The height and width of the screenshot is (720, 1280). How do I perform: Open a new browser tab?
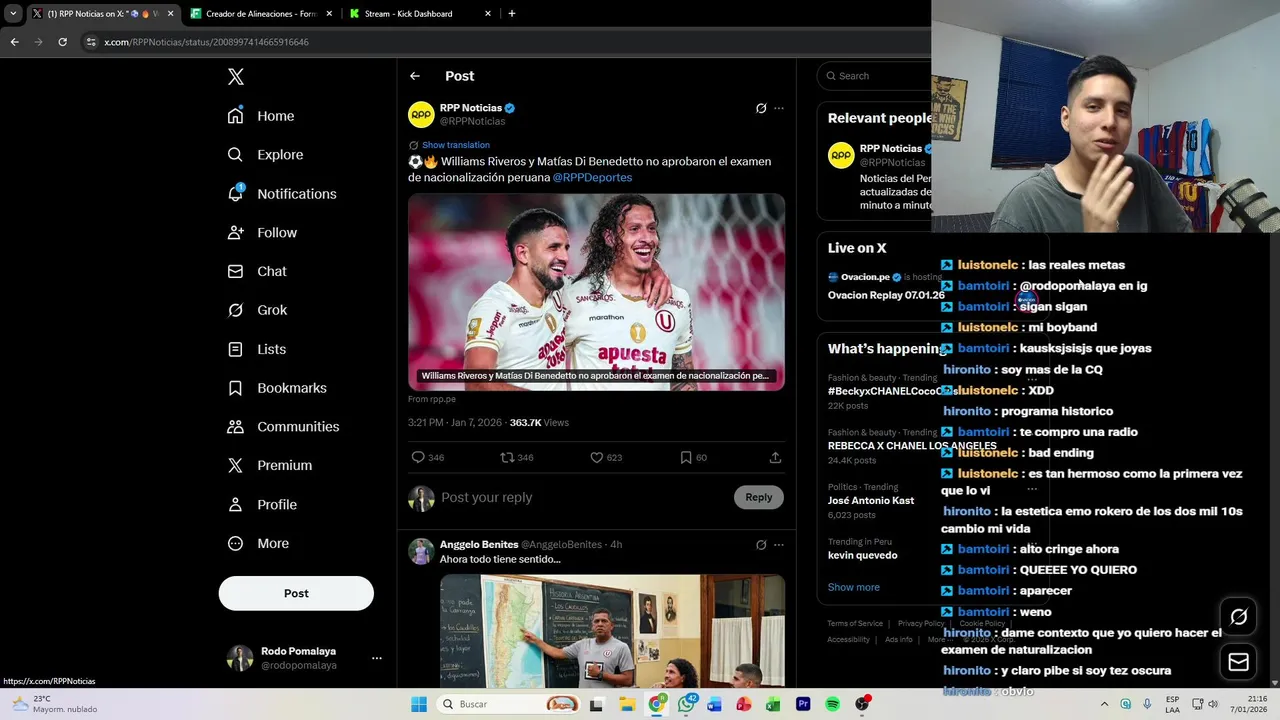coord(512,14)
